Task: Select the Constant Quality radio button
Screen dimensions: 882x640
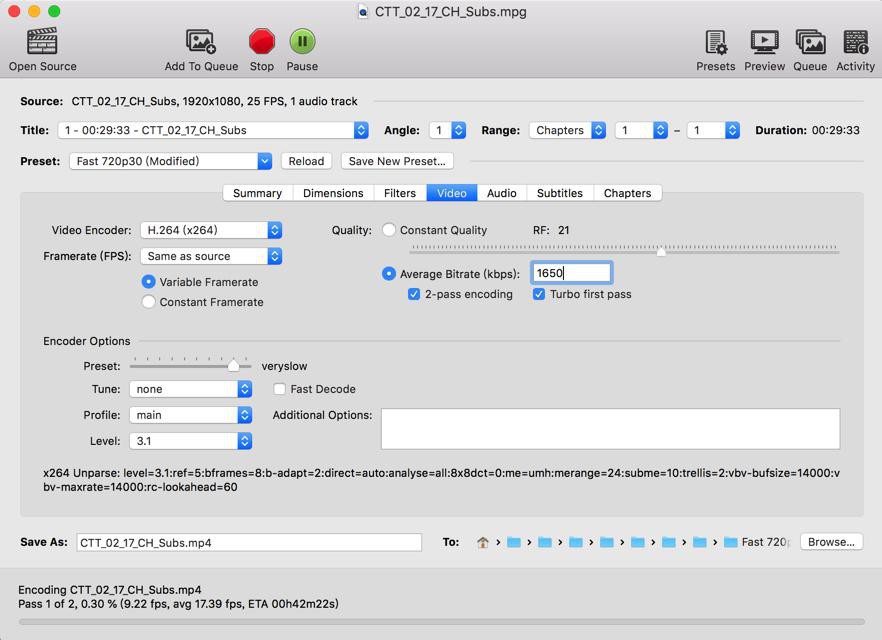Action: point(389,230)
